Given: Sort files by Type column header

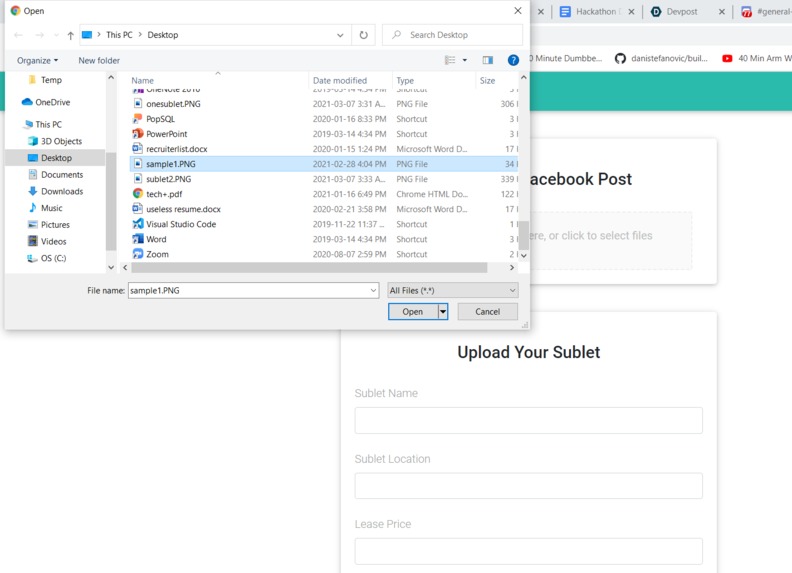Looking at the screenshot, I should tap(405, 80).
